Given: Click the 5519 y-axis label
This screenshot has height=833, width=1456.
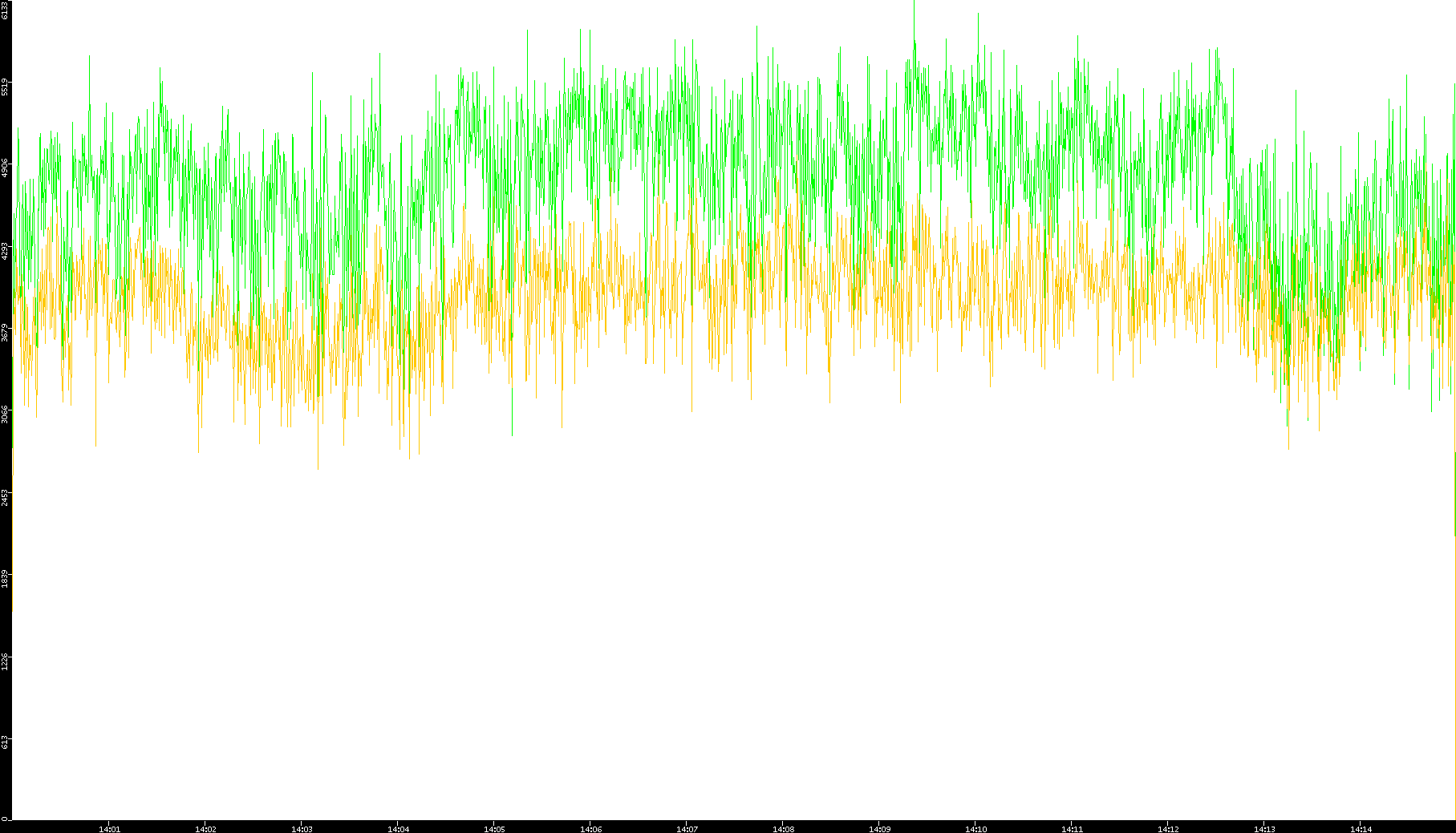Looking at the screenshot, I should [x=6, y=87].
